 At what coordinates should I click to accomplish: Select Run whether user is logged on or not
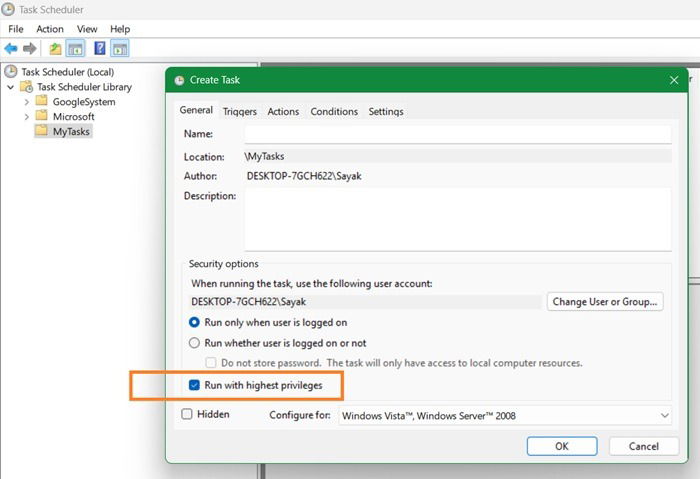(195, 343)
